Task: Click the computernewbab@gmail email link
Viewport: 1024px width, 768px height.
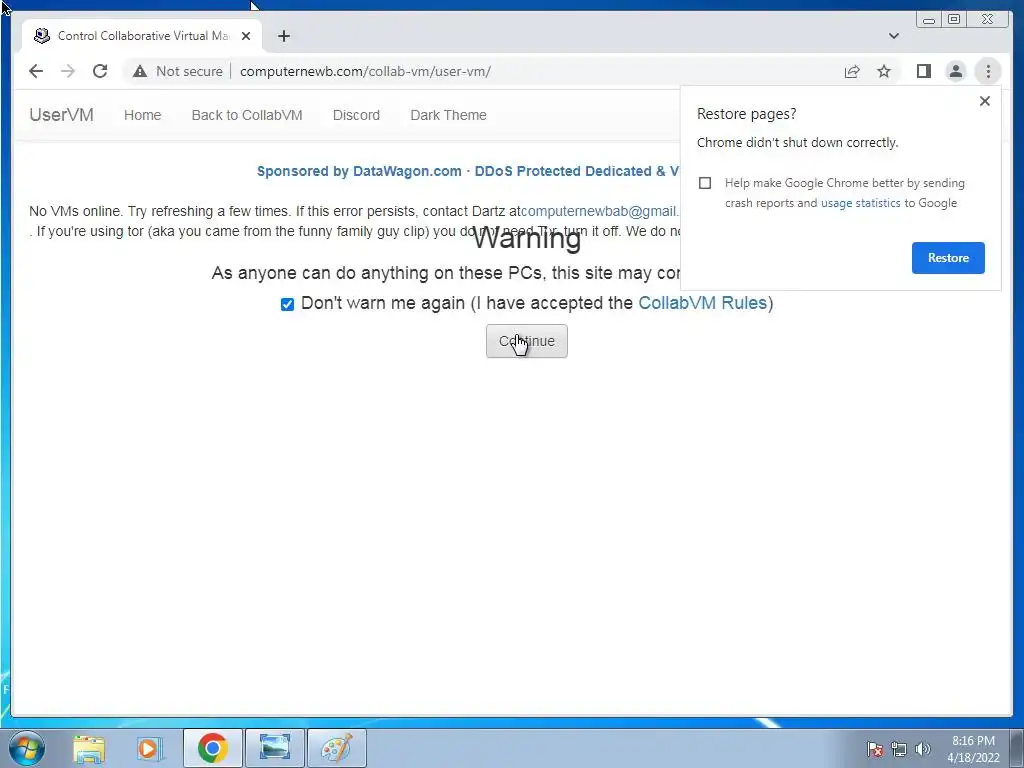Action: pyautogui.click(x=600, y=211)
